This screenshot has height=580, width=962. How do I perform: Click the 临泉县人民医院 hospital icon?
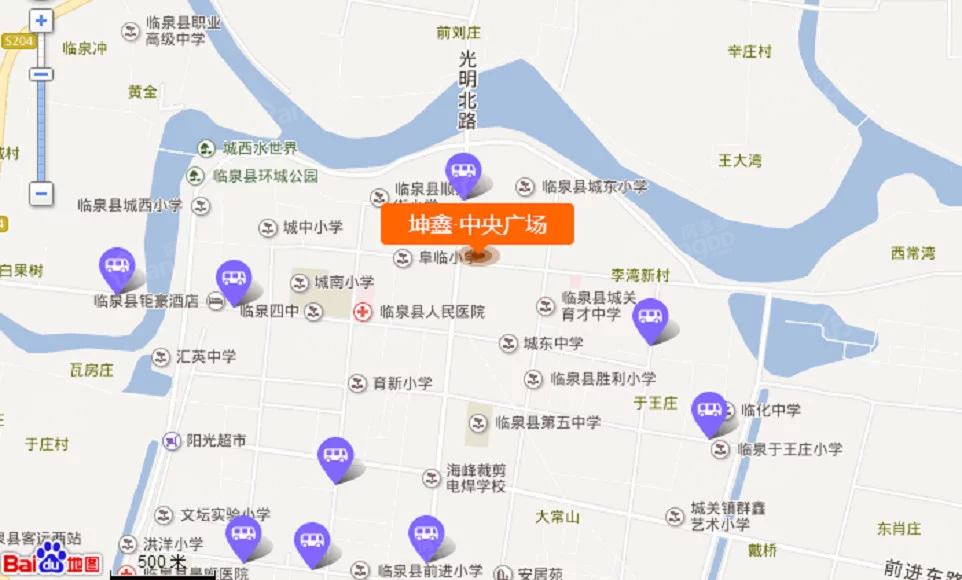click(x=363, y=312)
